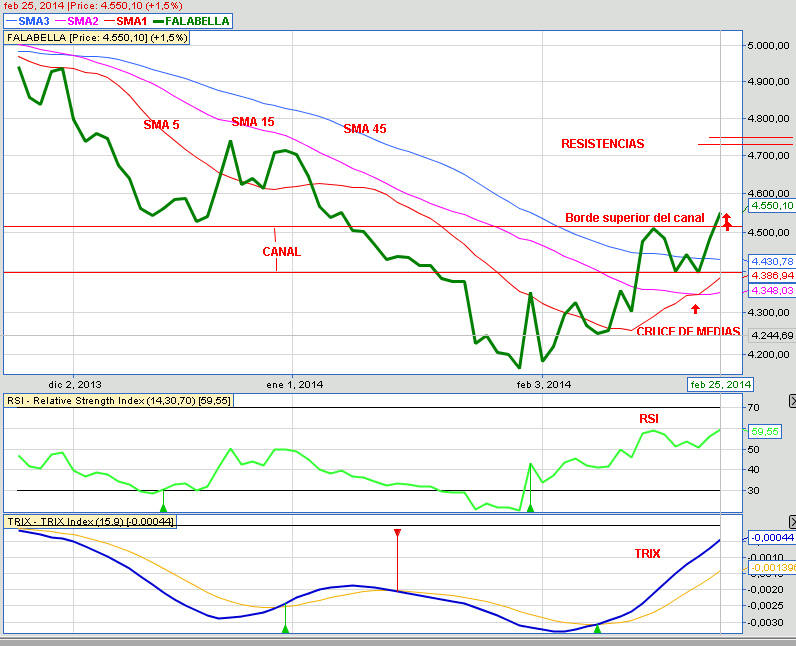Screen dimensions: 796x646
Task: Click the 4.550,10 current price label
Action: [x=770, y=206]
